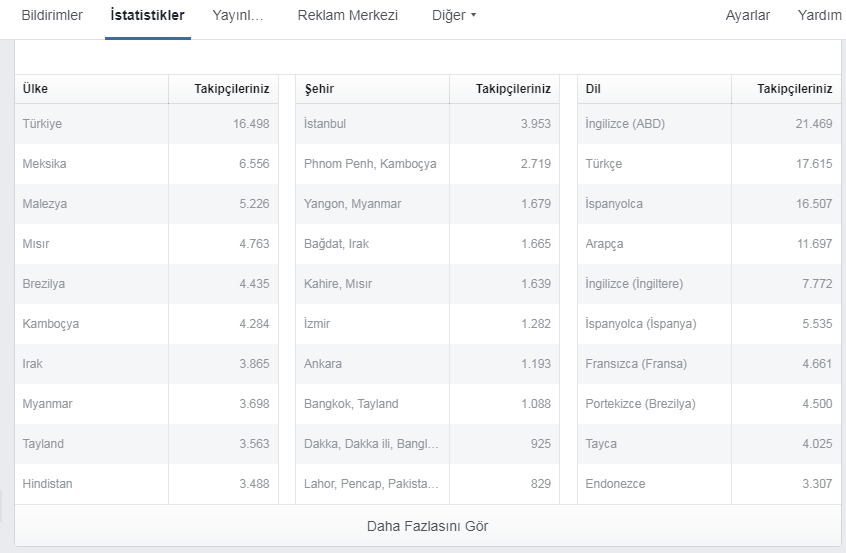Screen dimensions: 846x553
Task: Select the İstanbul city row
Action: pos(427,124)
